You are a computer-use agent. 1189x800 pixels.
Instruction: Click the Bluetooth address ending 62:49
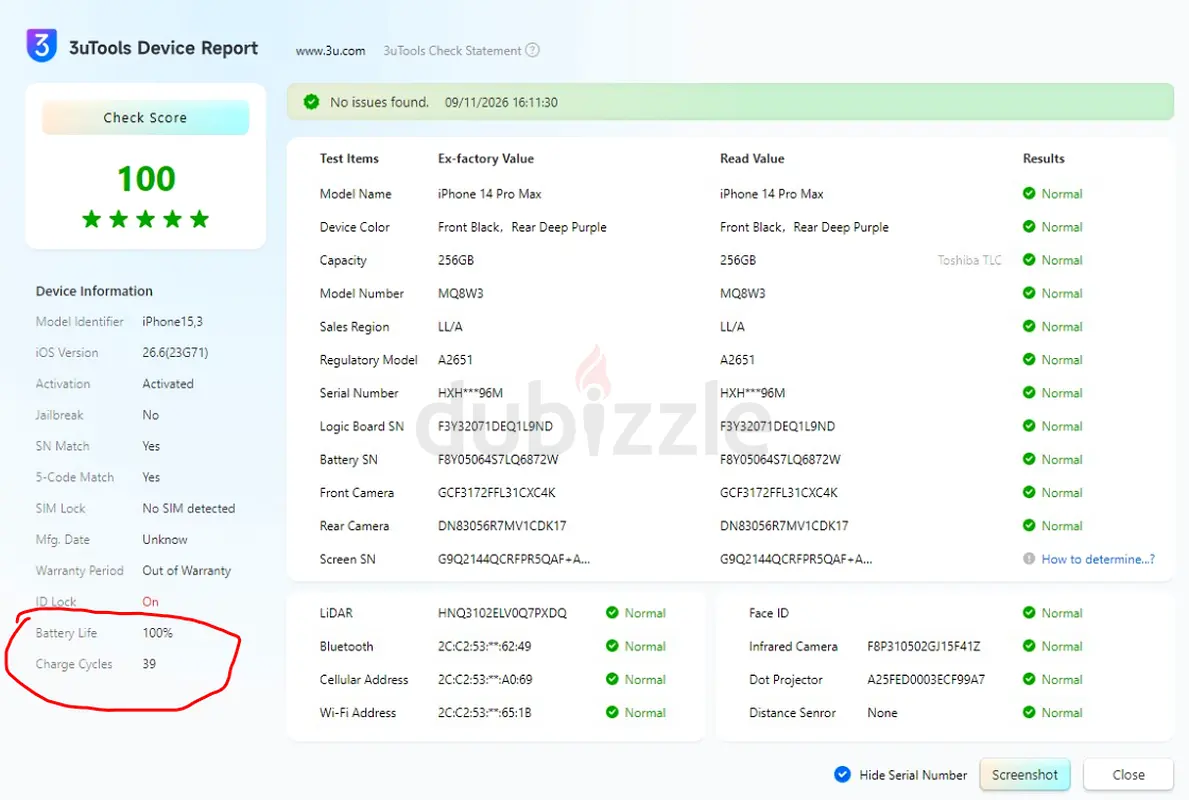click(x=485, y=646)
